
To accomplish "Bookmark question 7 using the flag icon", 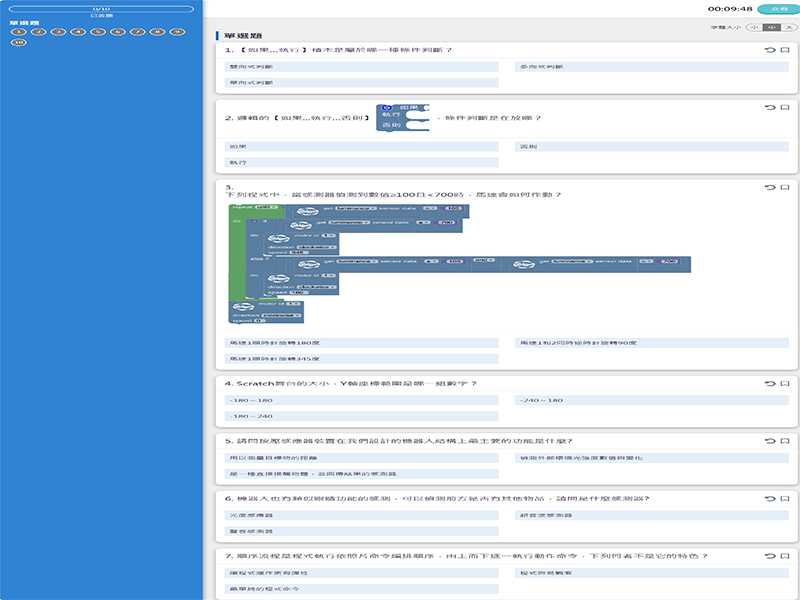I will click(785, 554).
